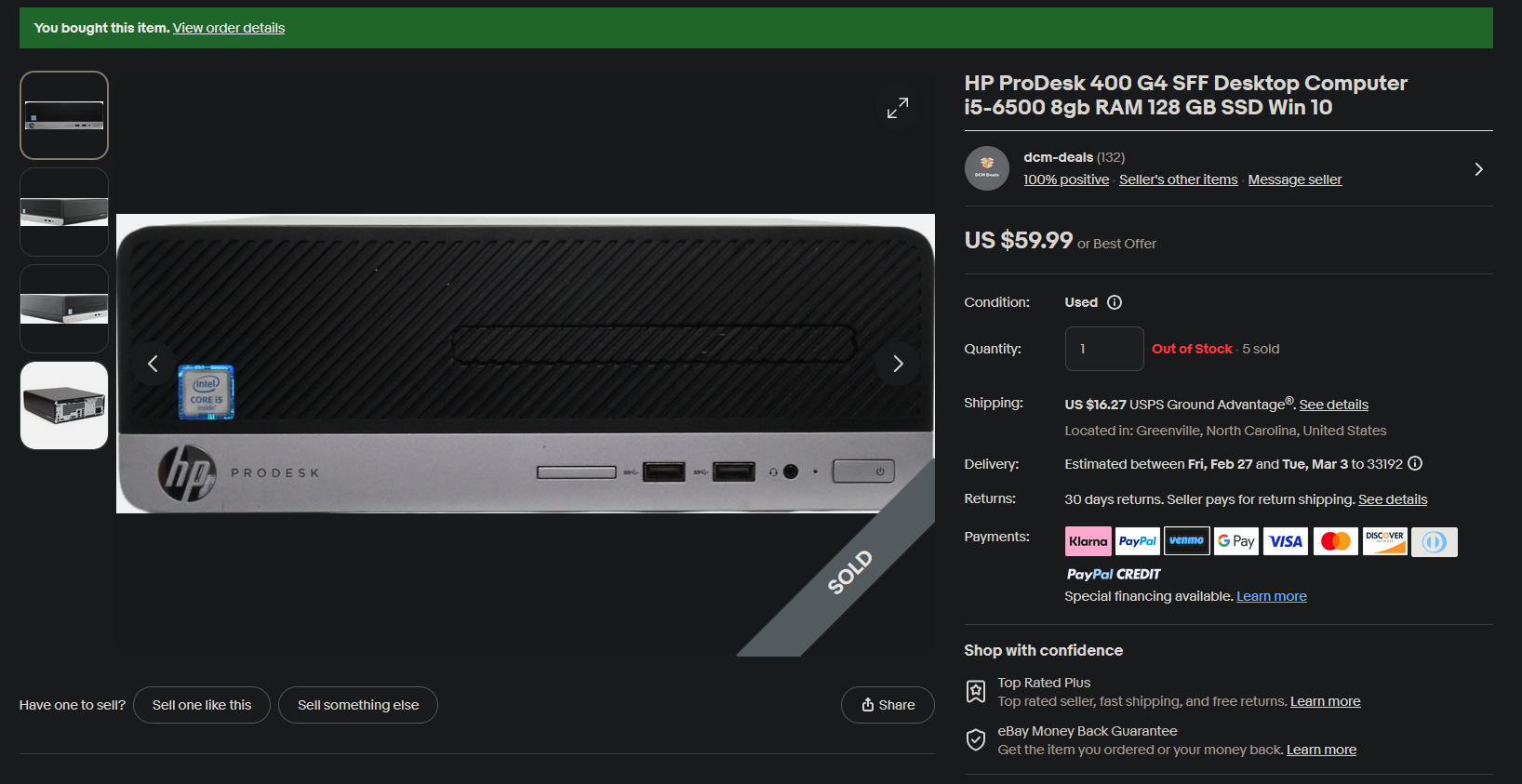
Task: Click the Quantity input field
Action: pos(1104,349)
